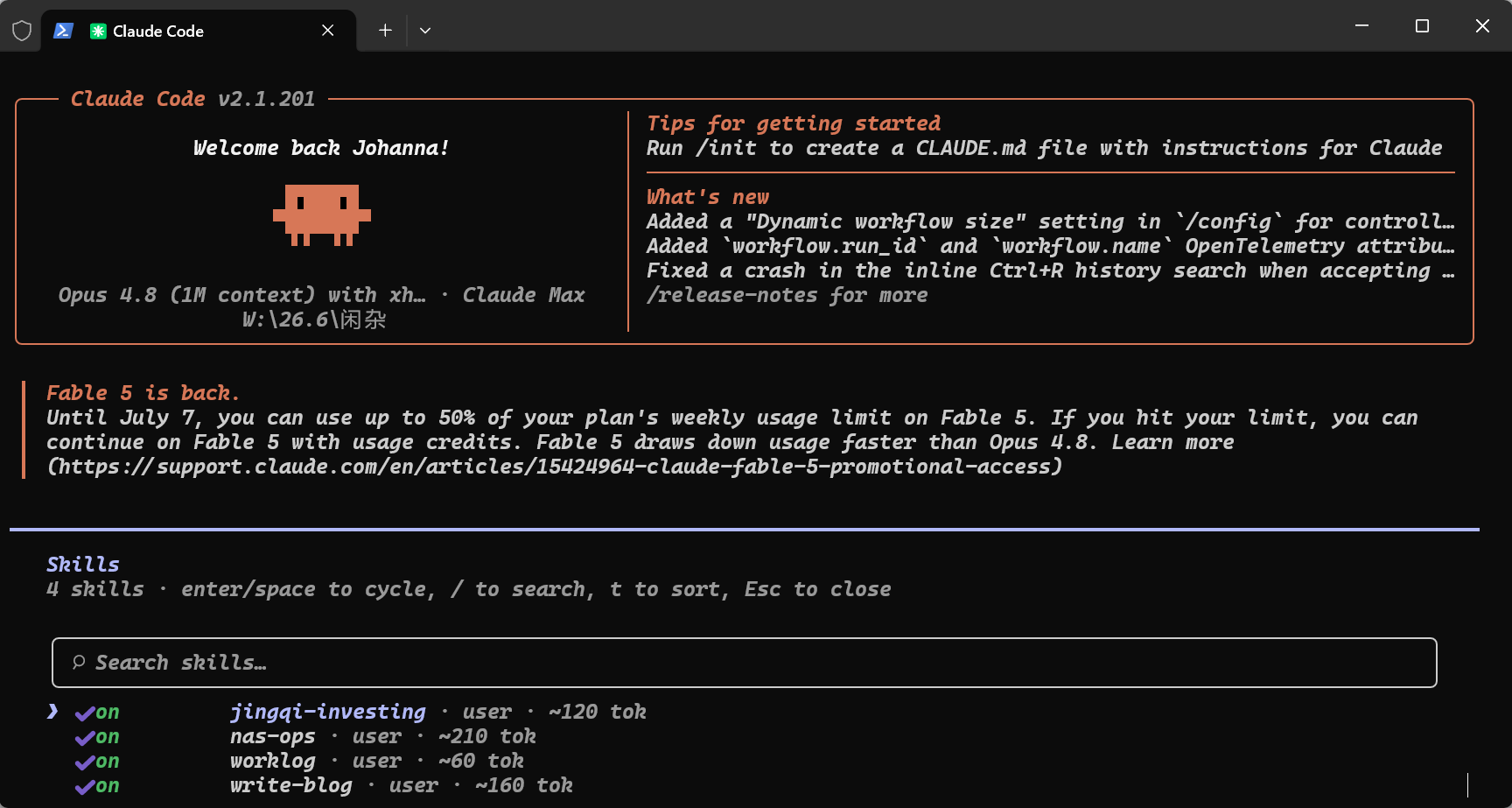Click the PowerShell icon on the tab
This screenshot has width=1512, height=808.
[63, 31]
